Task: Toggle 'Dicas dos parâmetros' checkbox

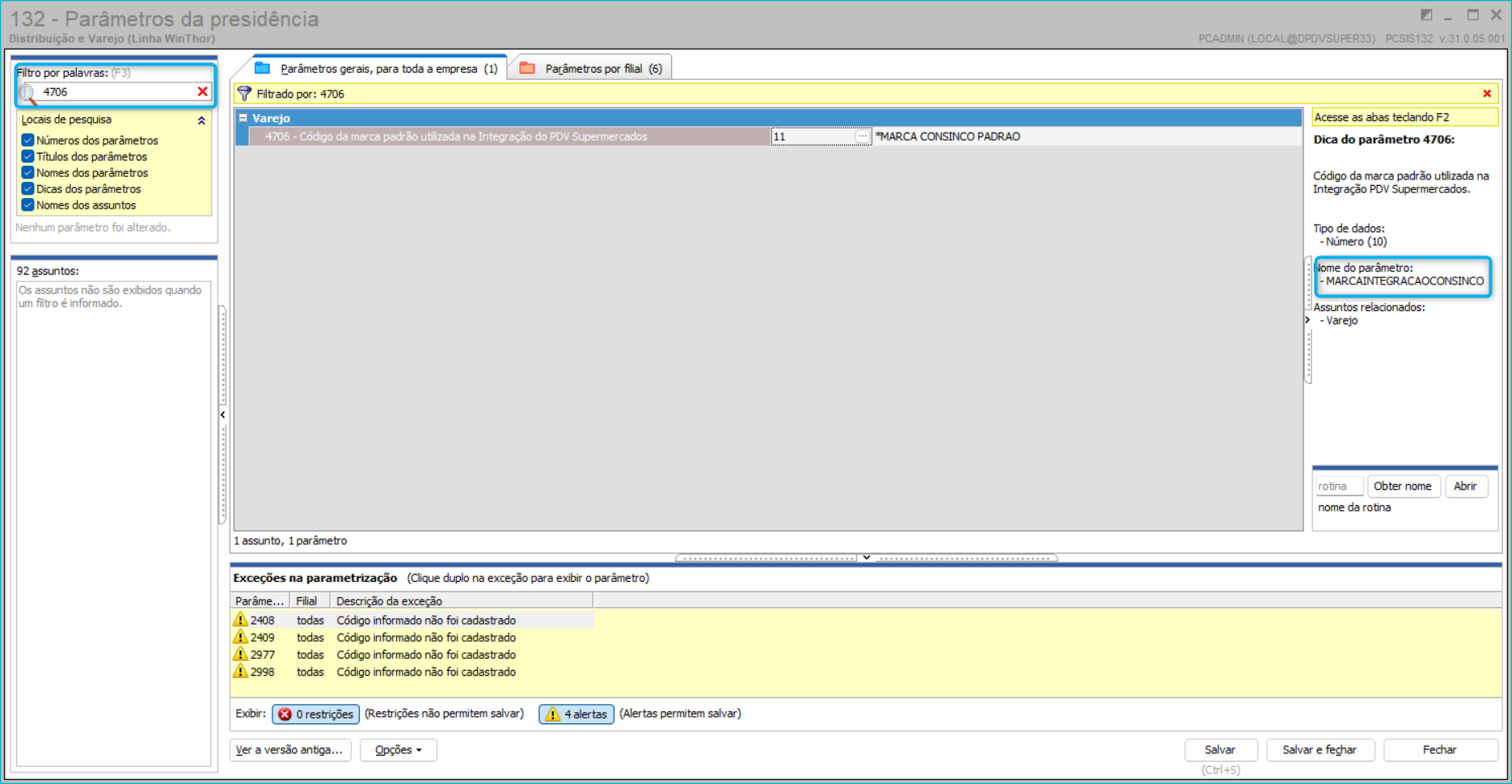Action: tap(27, 189)
